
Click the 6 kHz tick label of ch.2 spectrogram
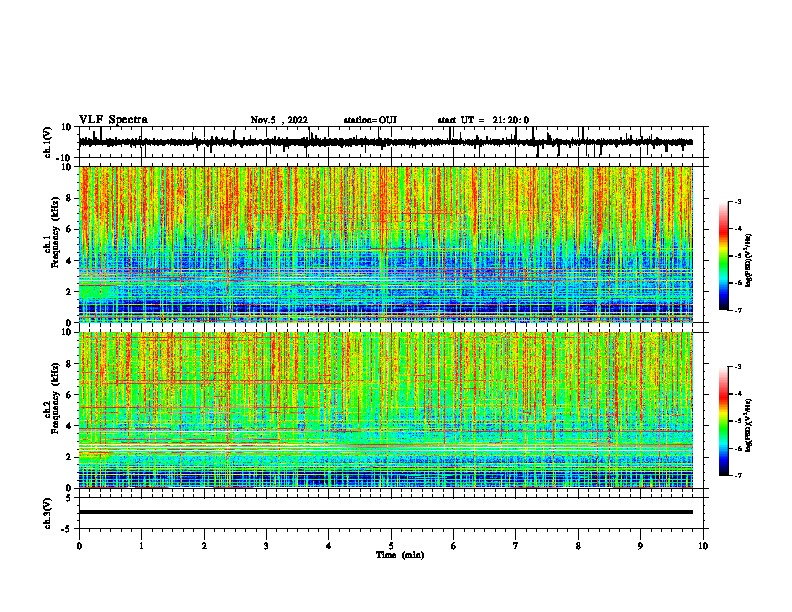[70, 395]
